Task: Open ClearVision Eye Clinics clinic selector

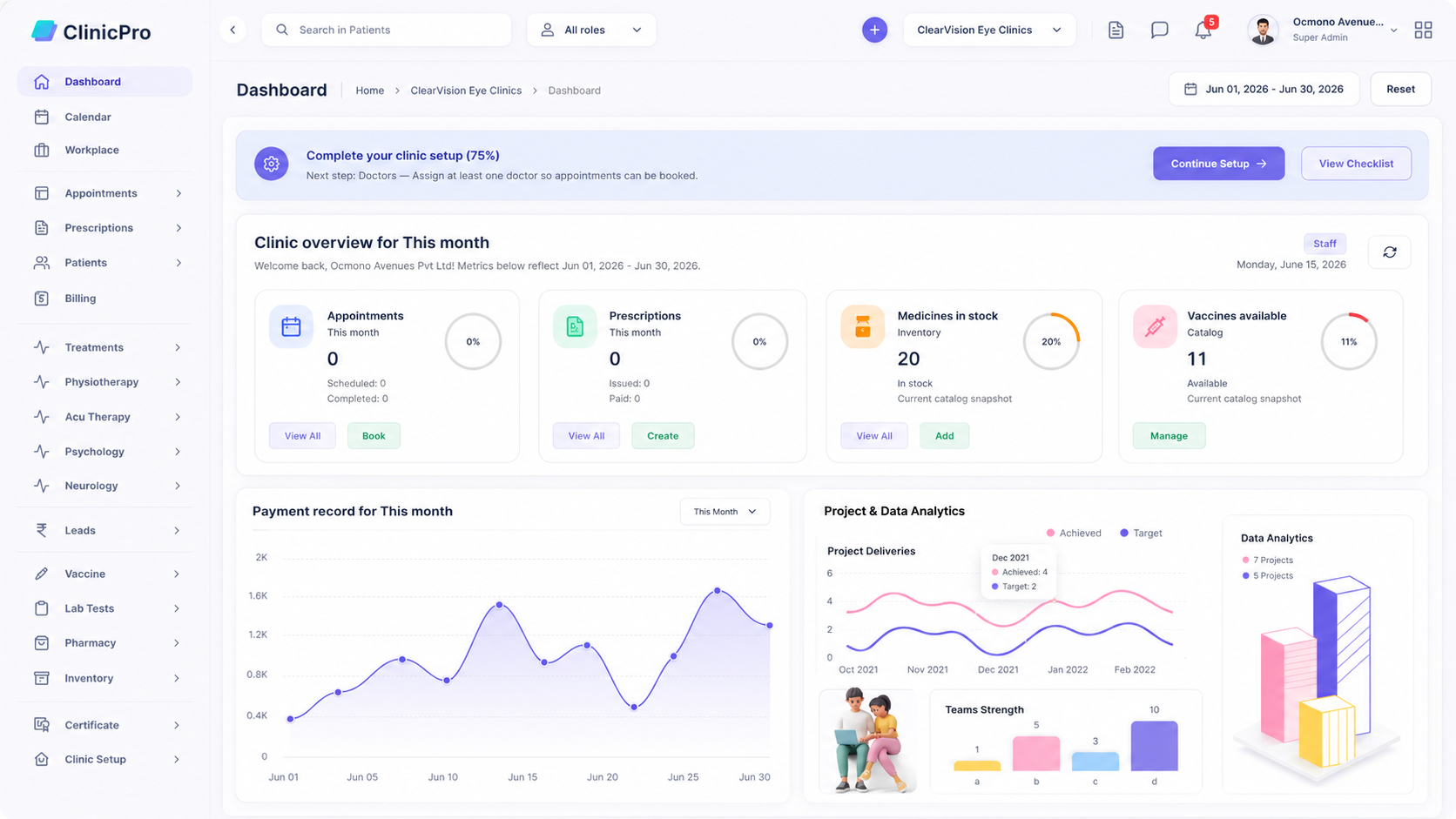Action: (989, 30)
